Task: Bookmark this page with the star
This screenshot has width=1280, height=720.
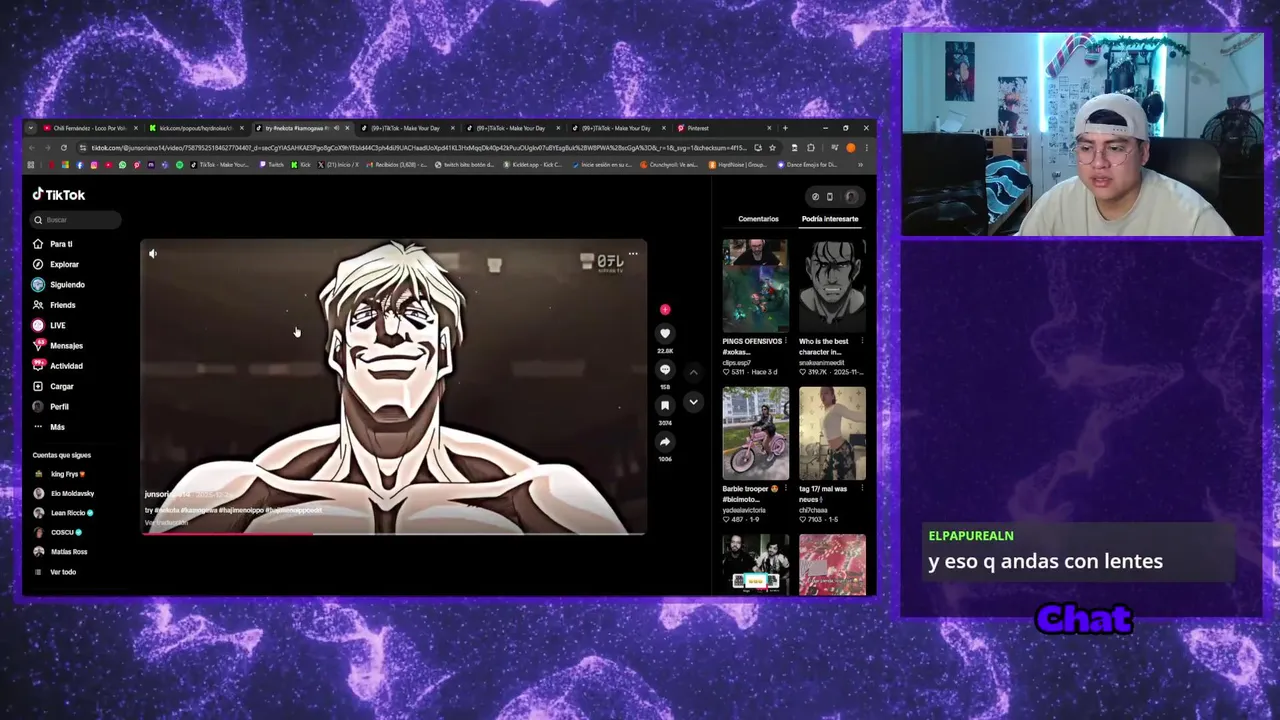Action: tap(772, 148)
